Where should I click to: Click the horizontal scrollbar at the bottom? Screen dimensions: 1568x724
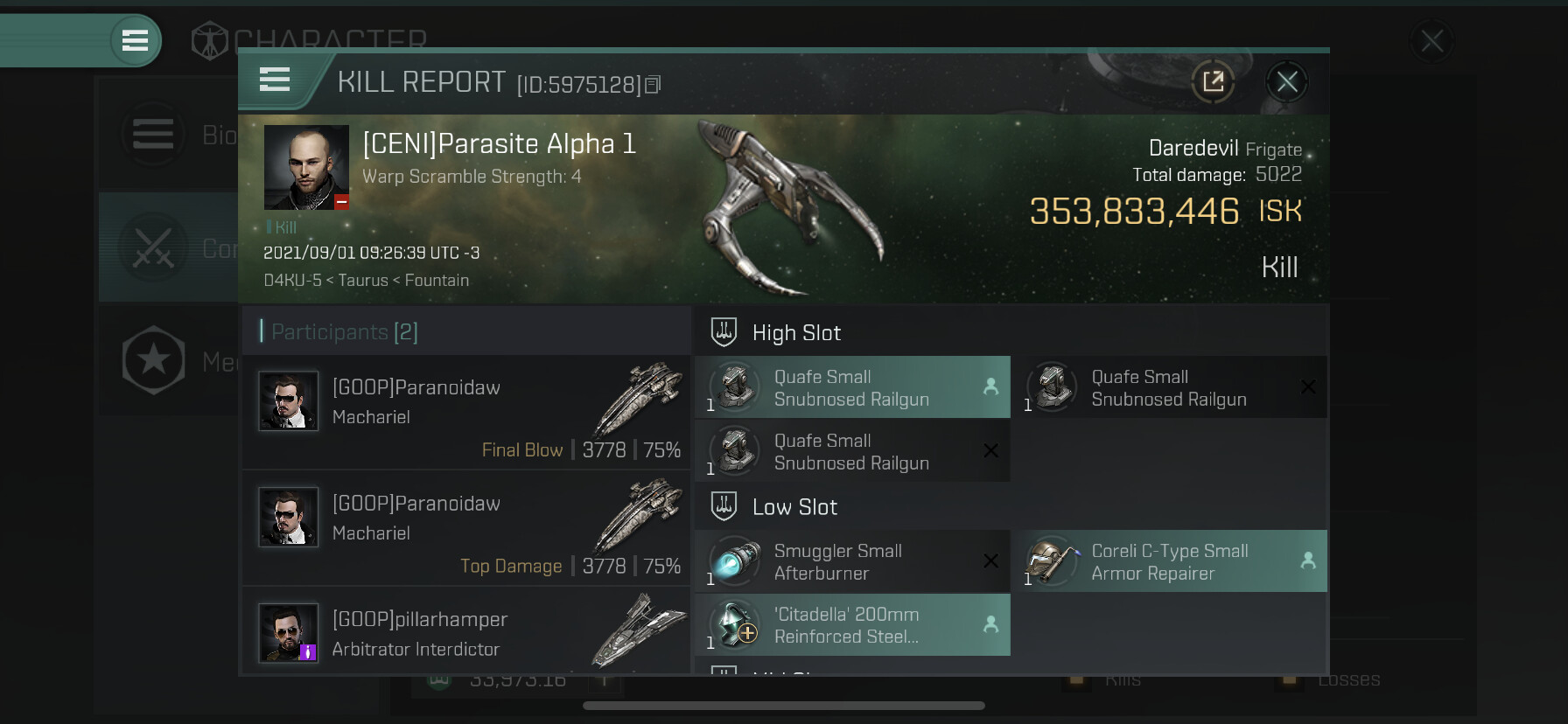coord(783,706)
